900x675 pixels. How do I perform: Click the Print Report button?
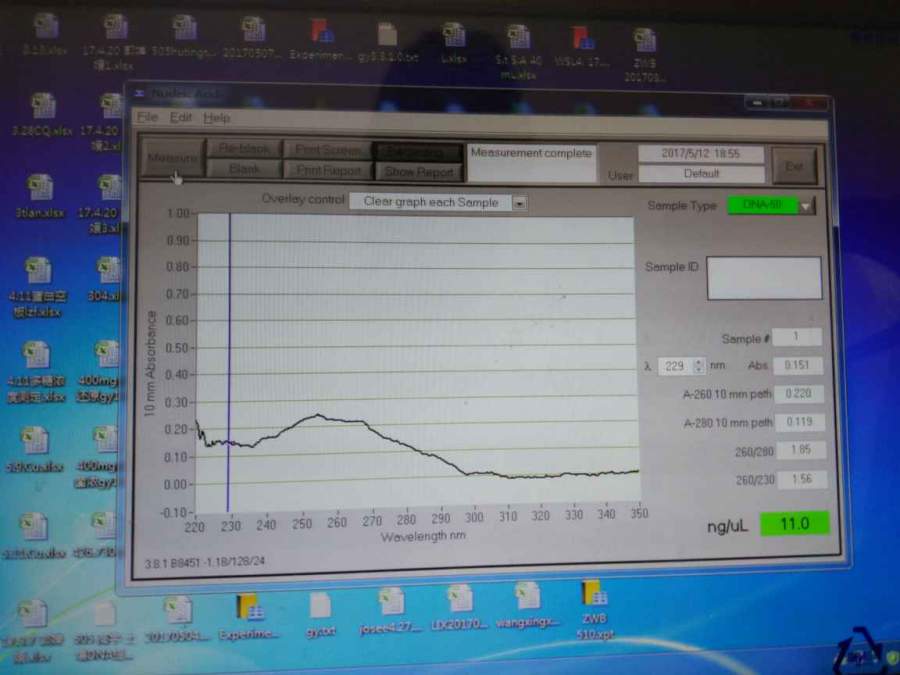point(328,170)
